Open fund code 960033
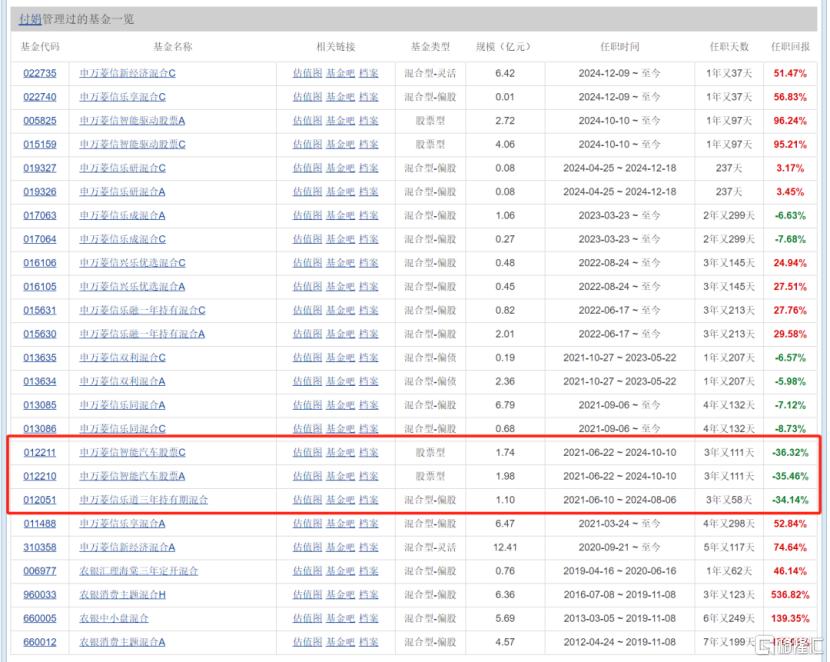 pyautogui.click(x=40, y=595)
